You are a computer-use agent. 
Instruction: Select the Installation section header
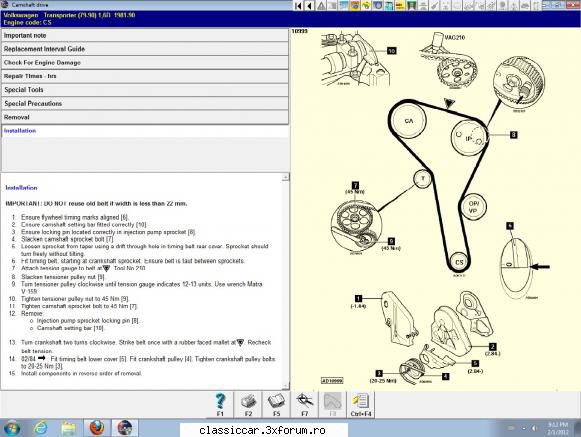pyautogui.click(x=145, y=131)
